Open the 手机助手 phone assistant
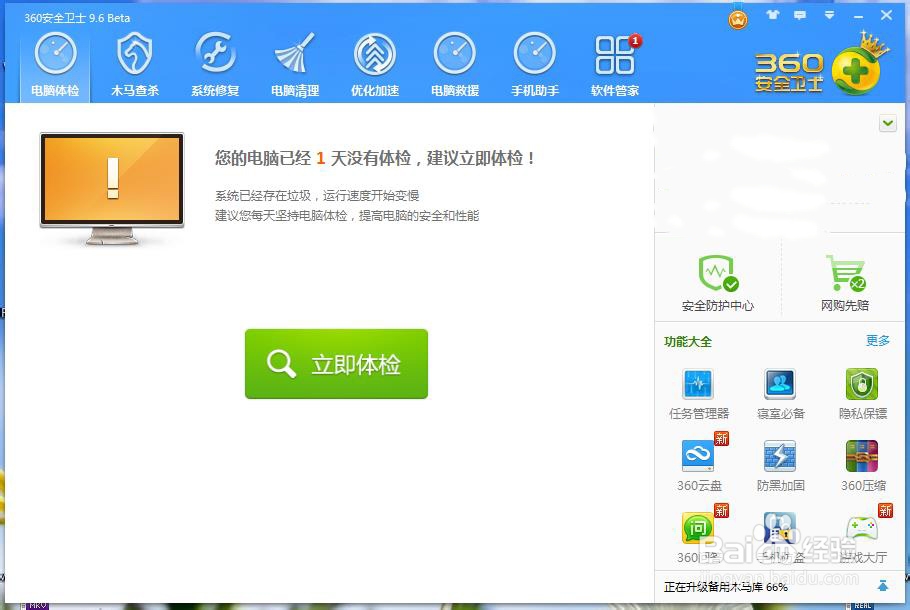 pyautogui.click(x=535, y=60)
